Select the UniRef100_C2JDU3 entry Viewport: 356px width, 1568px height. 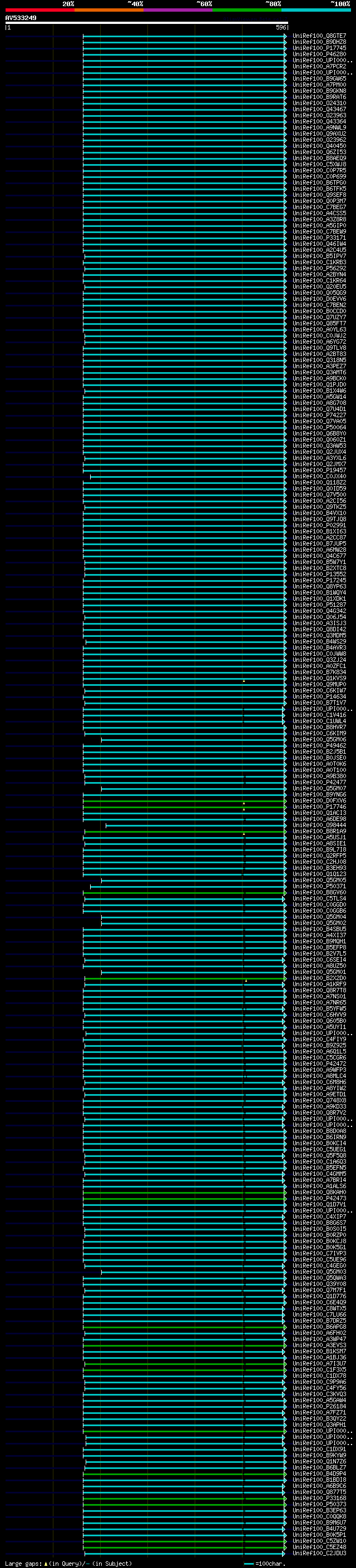click(x=319, y=1554)
